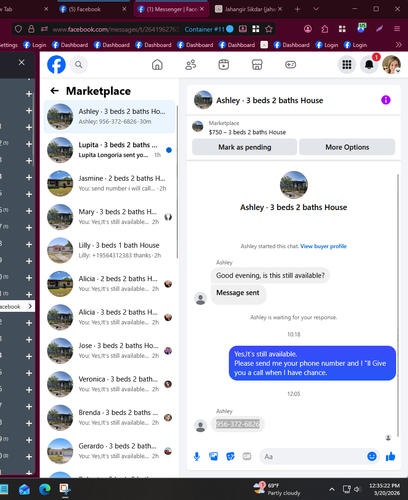Image resolution: width=408 pixels, height=500 pixels.
Task: Record a voice clip microphone icon
Action: pos(197,456)
